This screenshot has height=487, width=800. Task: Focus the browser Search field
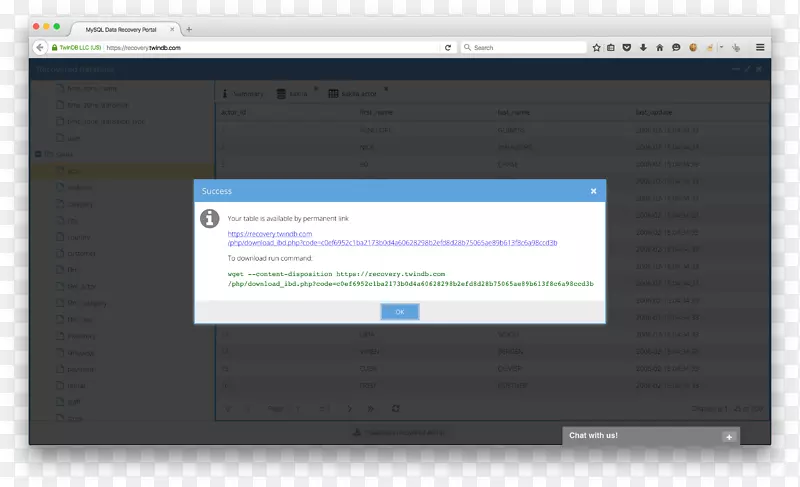click(525, 47)
